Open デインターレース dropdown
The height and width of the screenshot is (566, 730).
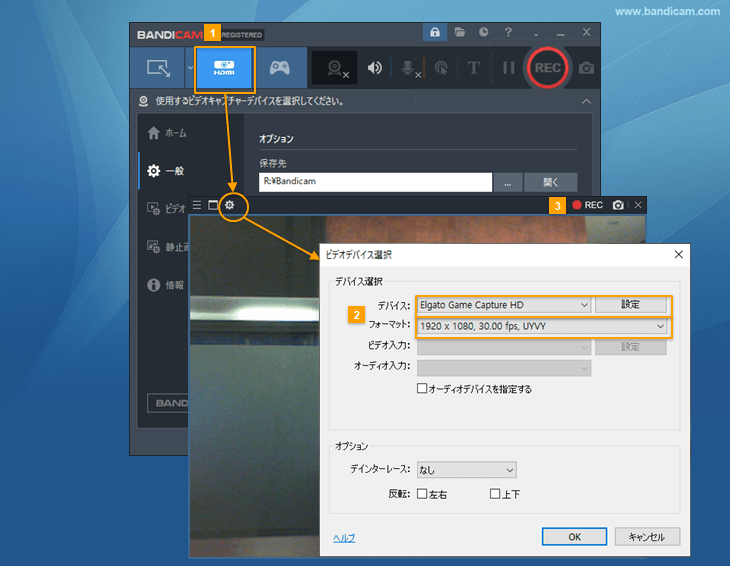(466, 470)
